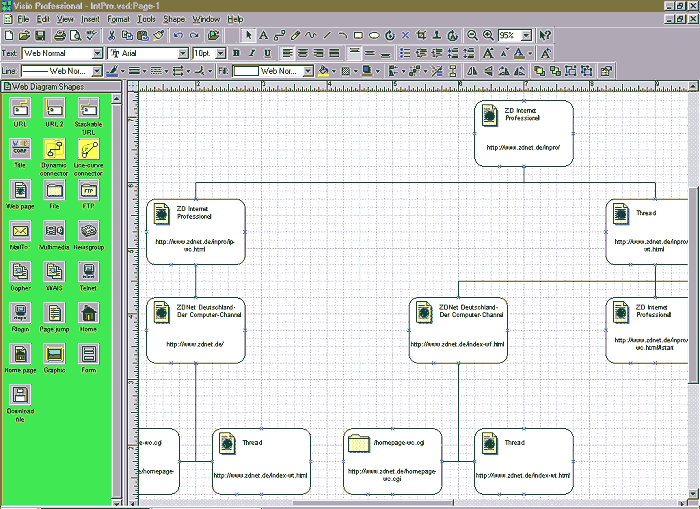This screenshot has height=509, width=700.
Task: Open the Text style Web Normal dropdown
Action: click(x=98, y=54)
